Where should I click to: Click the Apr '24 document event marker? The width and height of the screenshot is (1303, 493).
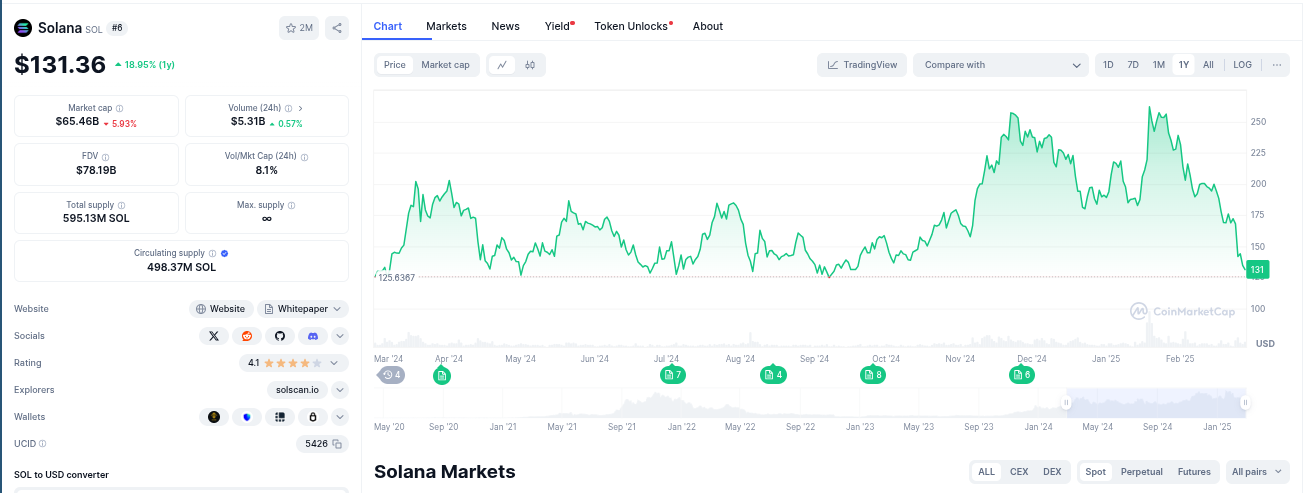point(442,375)
